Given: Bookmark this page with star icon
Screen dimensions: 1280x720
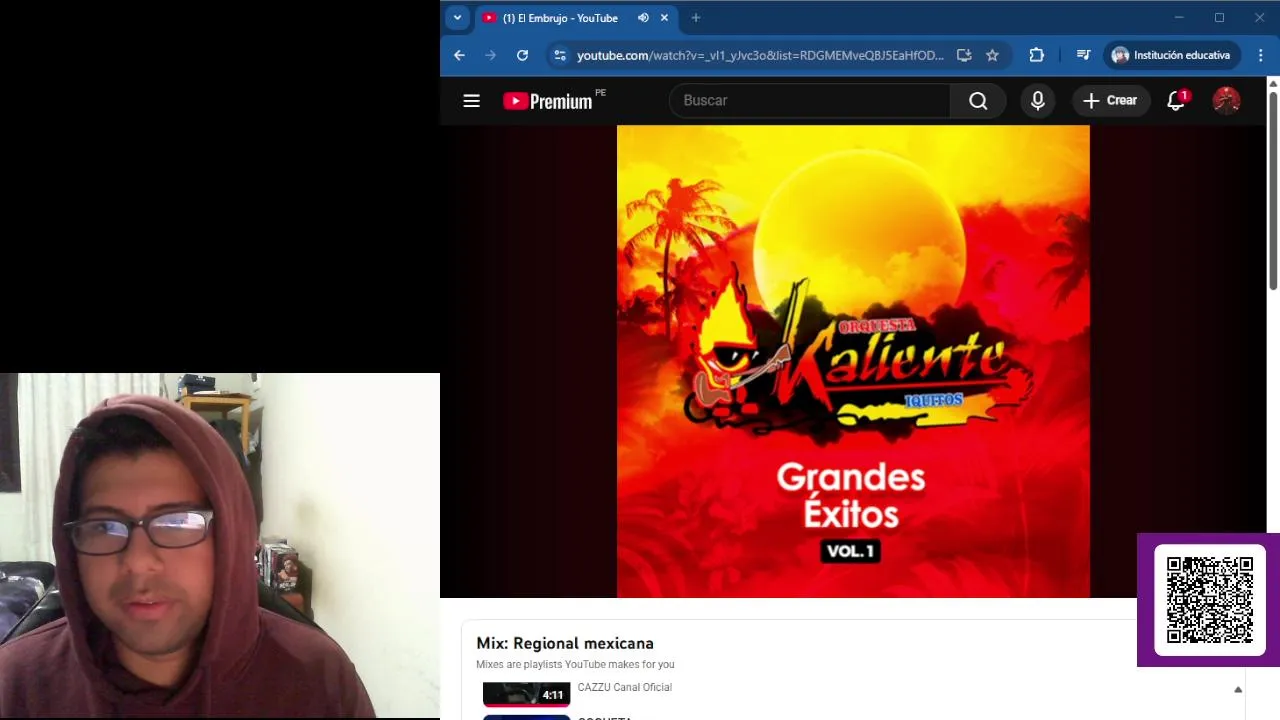Looking at the screenshot, I should (x=992, y=55).
